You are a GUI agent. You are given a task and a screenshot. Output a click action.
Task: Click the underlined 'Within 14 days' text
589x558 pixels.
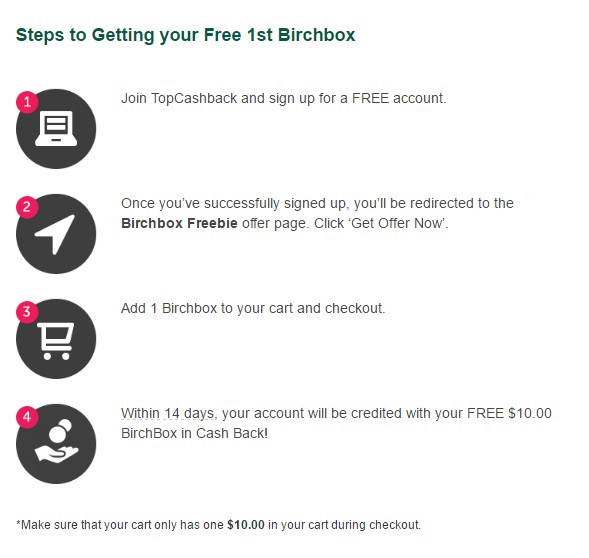click(x=168, y=413)
